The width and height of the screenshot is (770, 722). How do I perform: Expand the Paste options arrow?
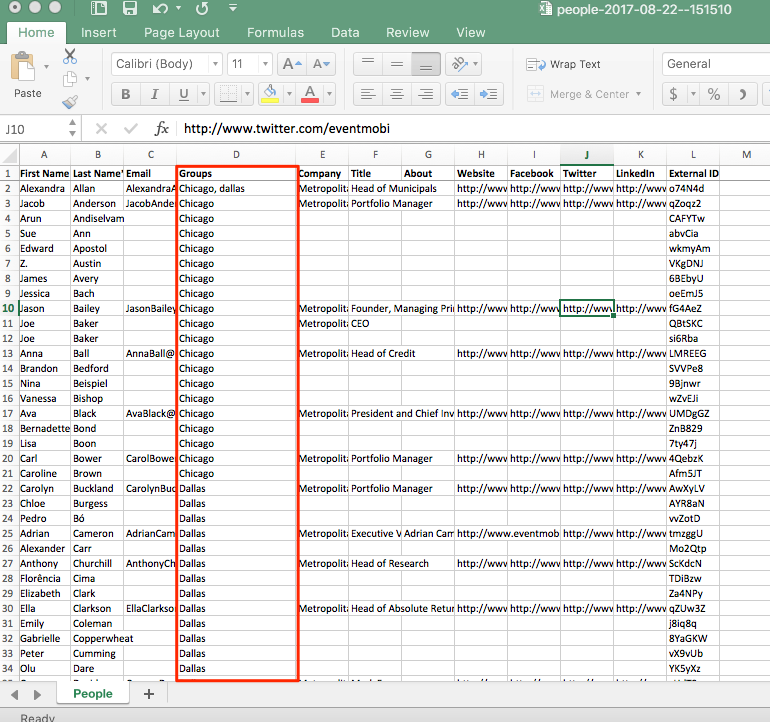click(x=47, y=66)
